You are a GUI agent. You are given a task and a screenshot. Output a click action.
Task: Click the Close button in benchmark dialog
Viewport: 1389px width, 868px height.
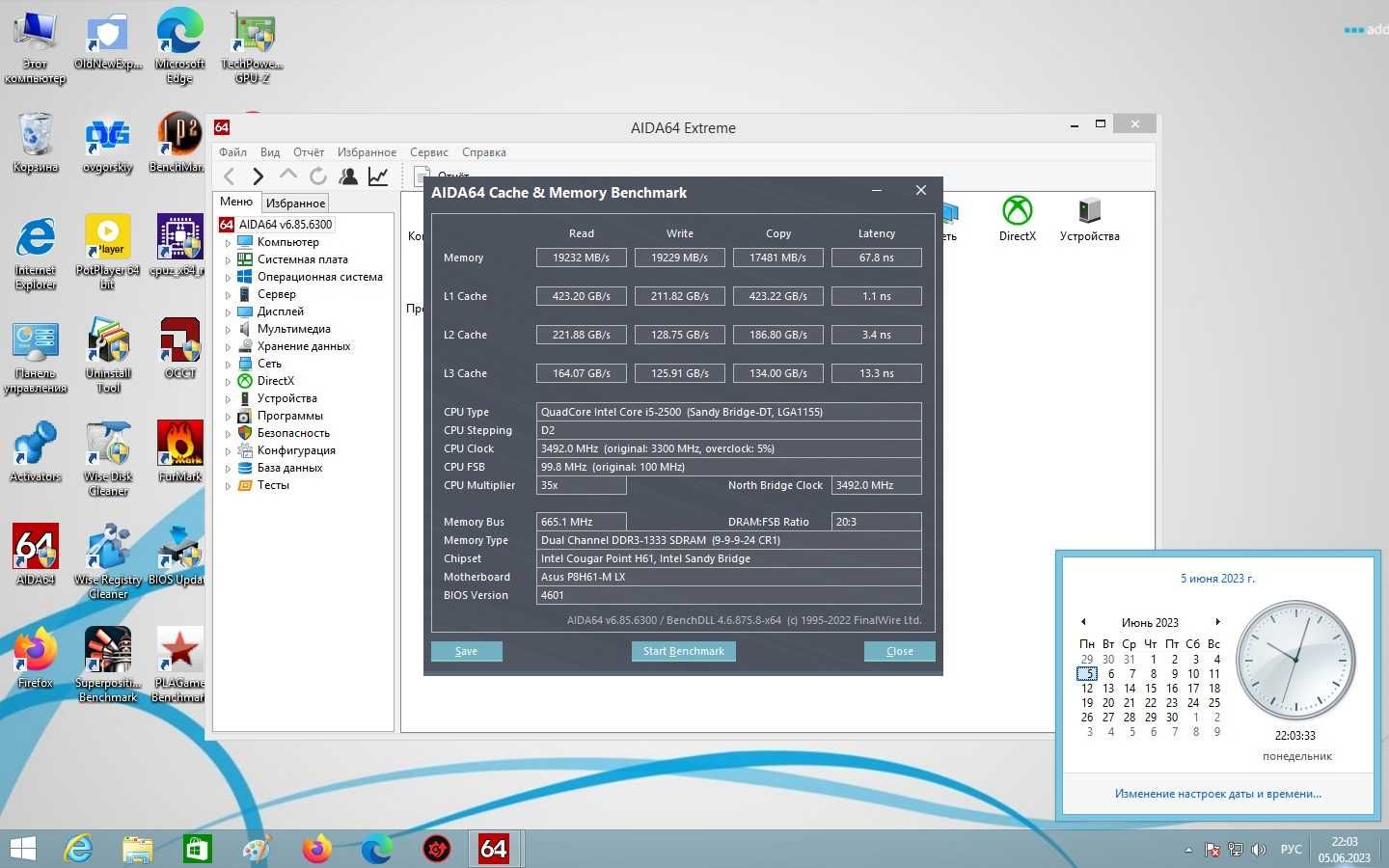tap(900, 651)
